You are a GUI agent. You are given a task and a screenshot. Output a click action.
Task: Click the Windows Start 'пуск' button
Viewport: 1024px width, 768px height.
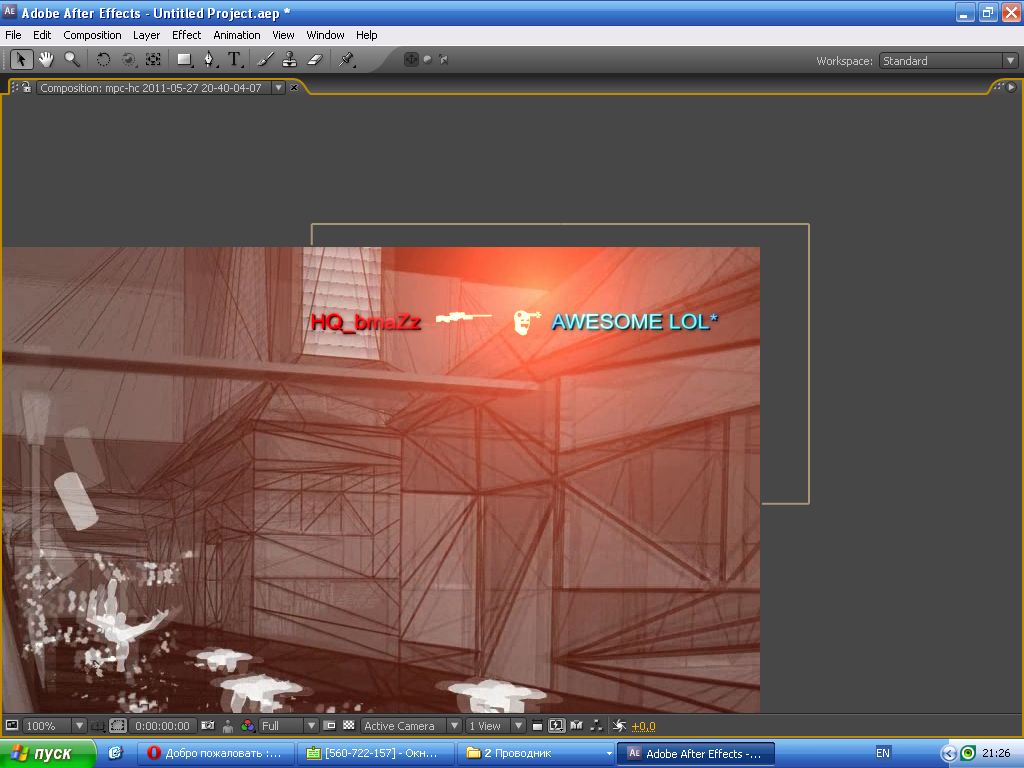click(47, 754)
